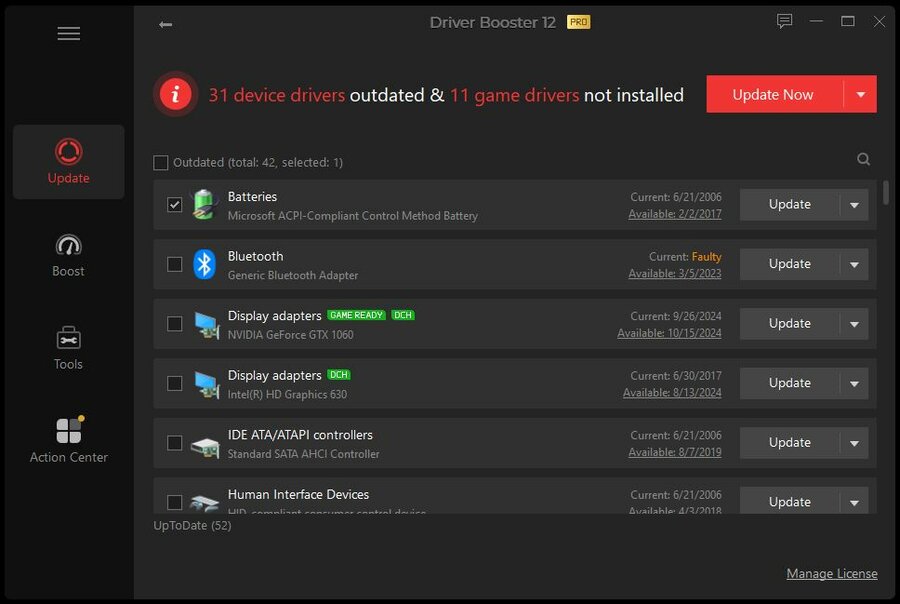The width and height of the screenshot is (900, 604).
Task: Expand the Update Now dropdown arrow
Action: (860, 95)
